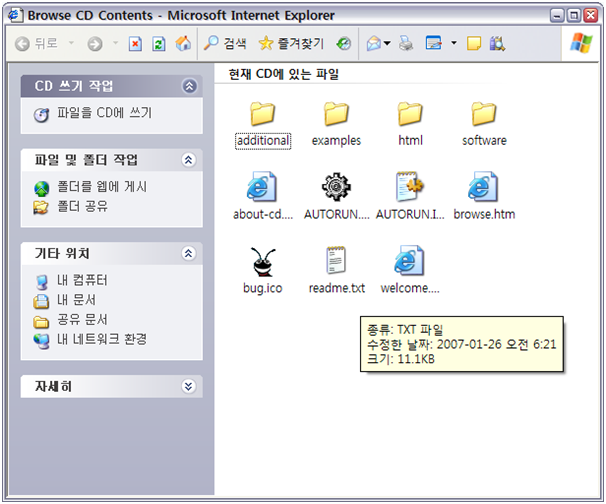Click the IE icon in title bar
This screenshot has height=504, width=606.
pyautogui.click(x=15, y=15)
